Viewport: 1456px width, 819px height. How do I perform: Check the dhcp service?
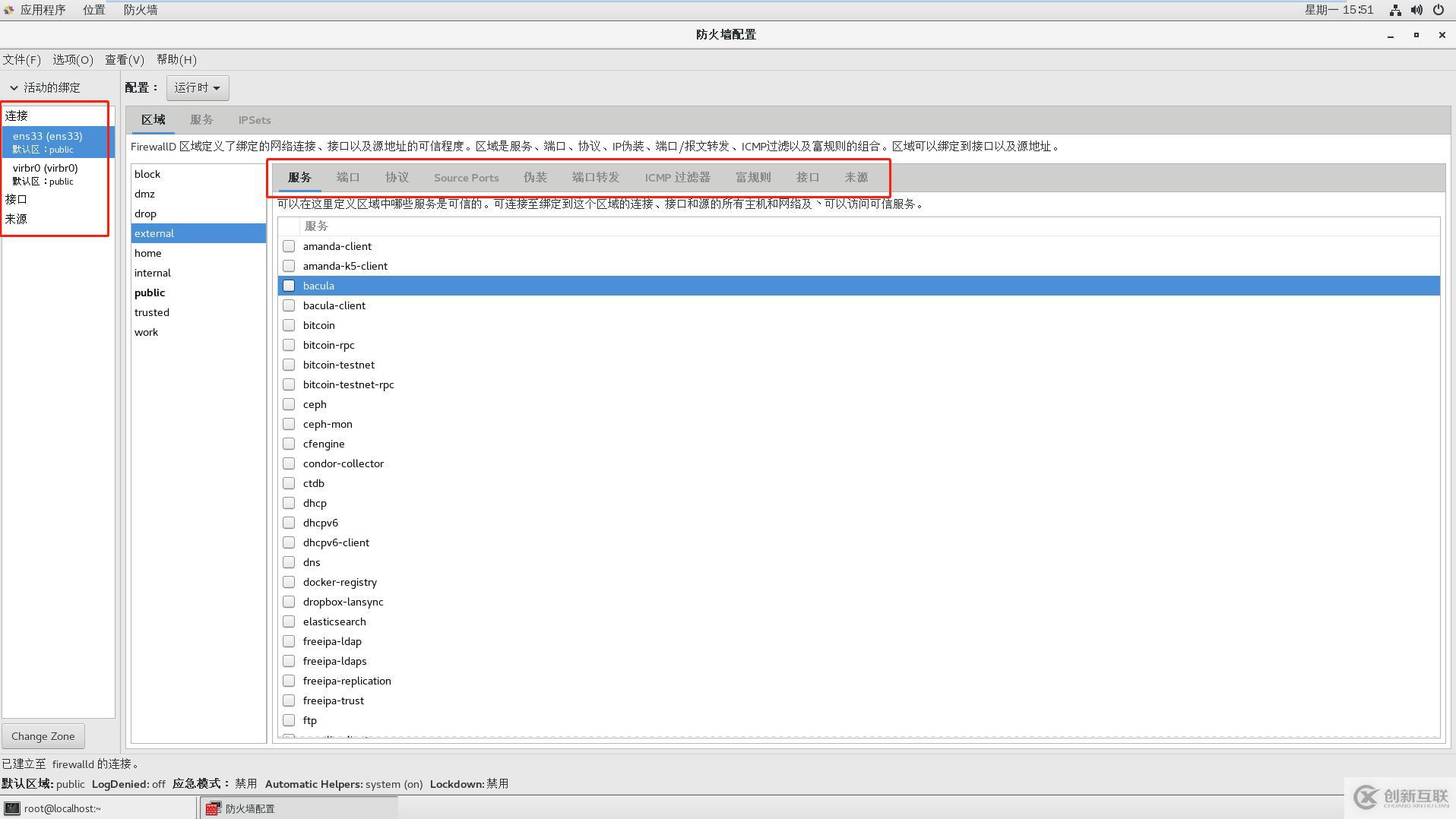coord(289,502)
